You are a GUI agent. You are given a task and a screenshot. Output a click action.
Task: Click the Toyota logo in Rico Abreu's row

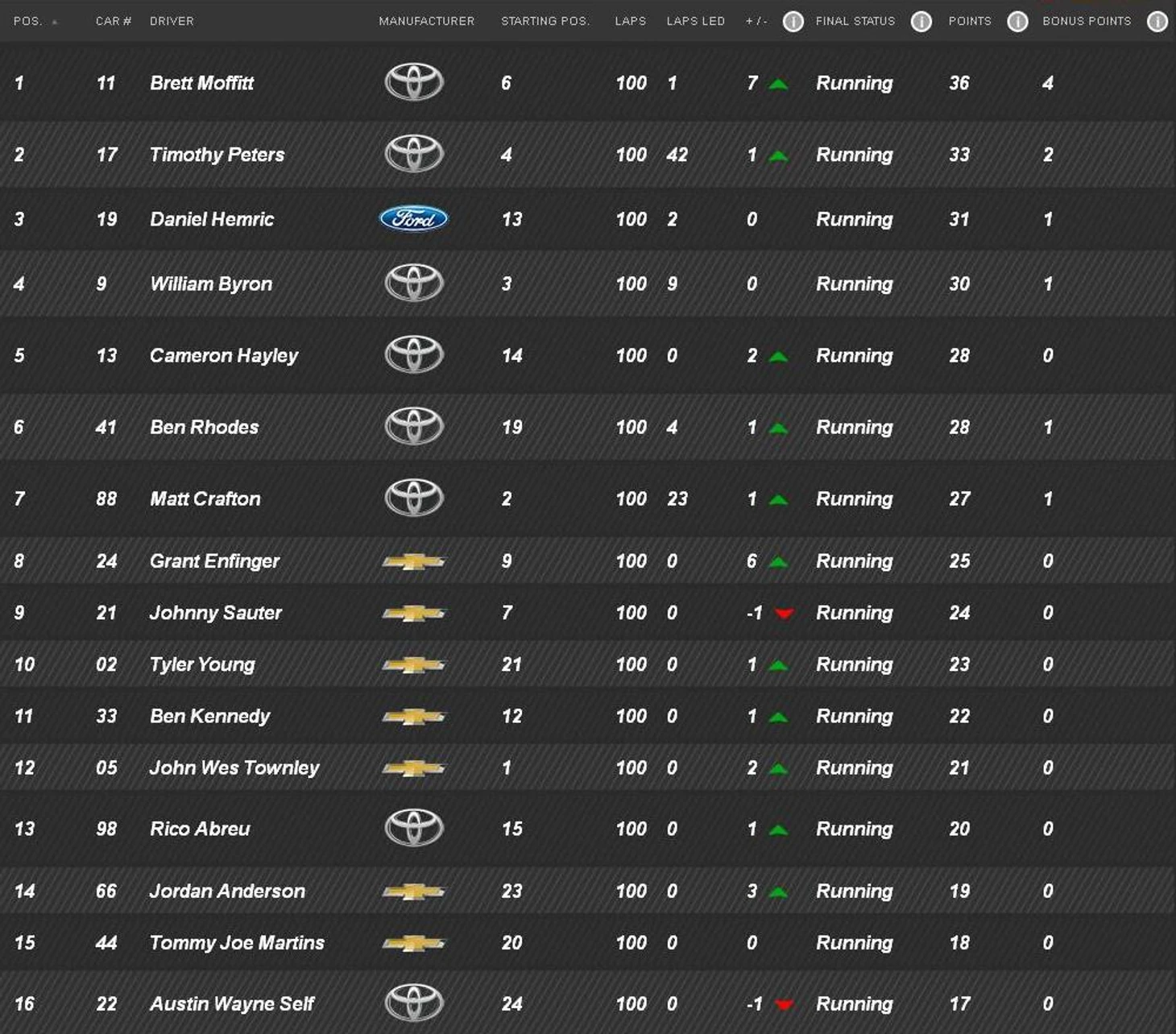pos(414,828)
